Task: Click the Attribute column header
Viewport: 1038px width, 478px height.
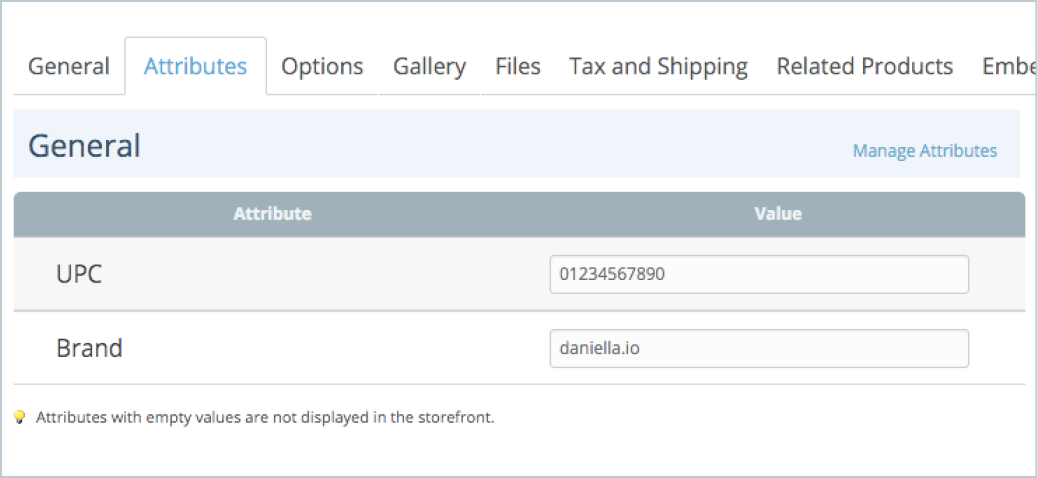Action: tap(273, 214)
